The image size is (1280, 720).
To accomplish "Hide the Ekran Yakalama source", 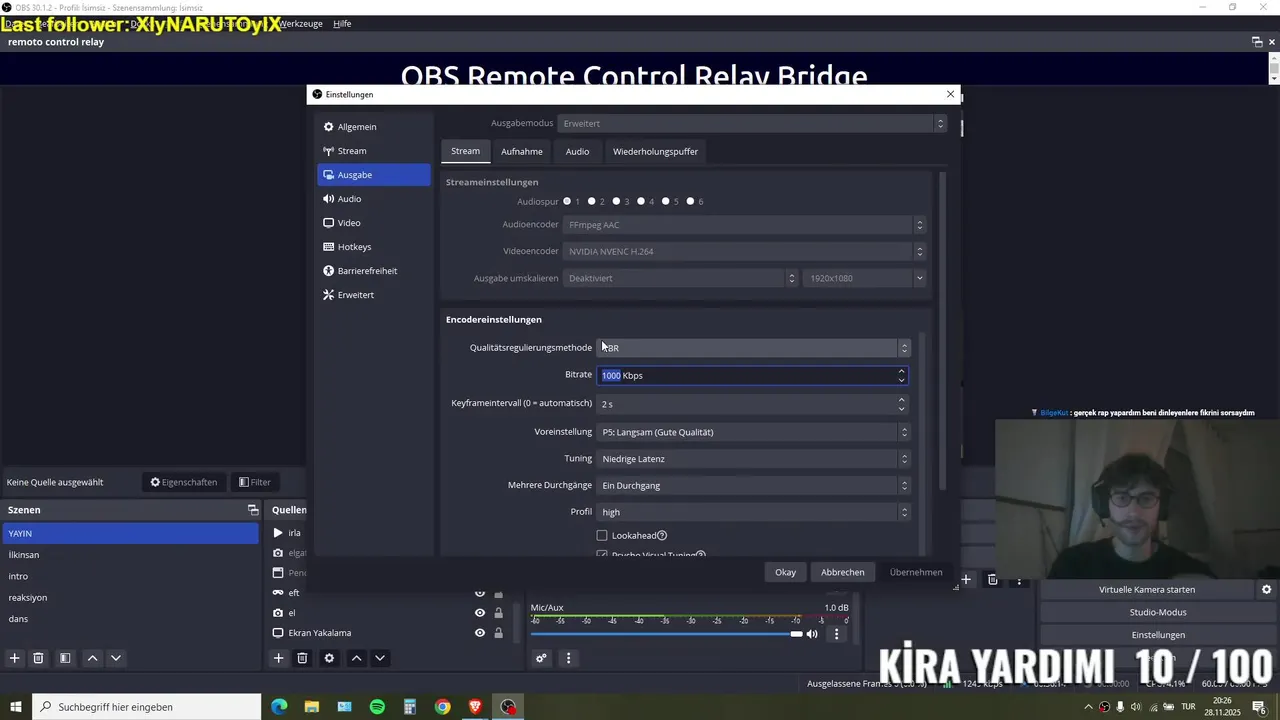I will tap(480, 633).
